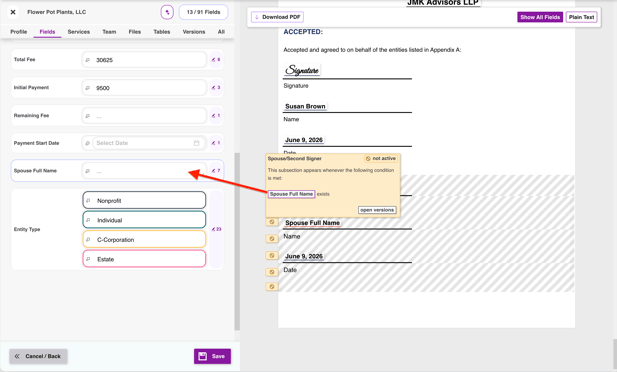Show the All tab
617x372 pixels.
pos(221,31)
